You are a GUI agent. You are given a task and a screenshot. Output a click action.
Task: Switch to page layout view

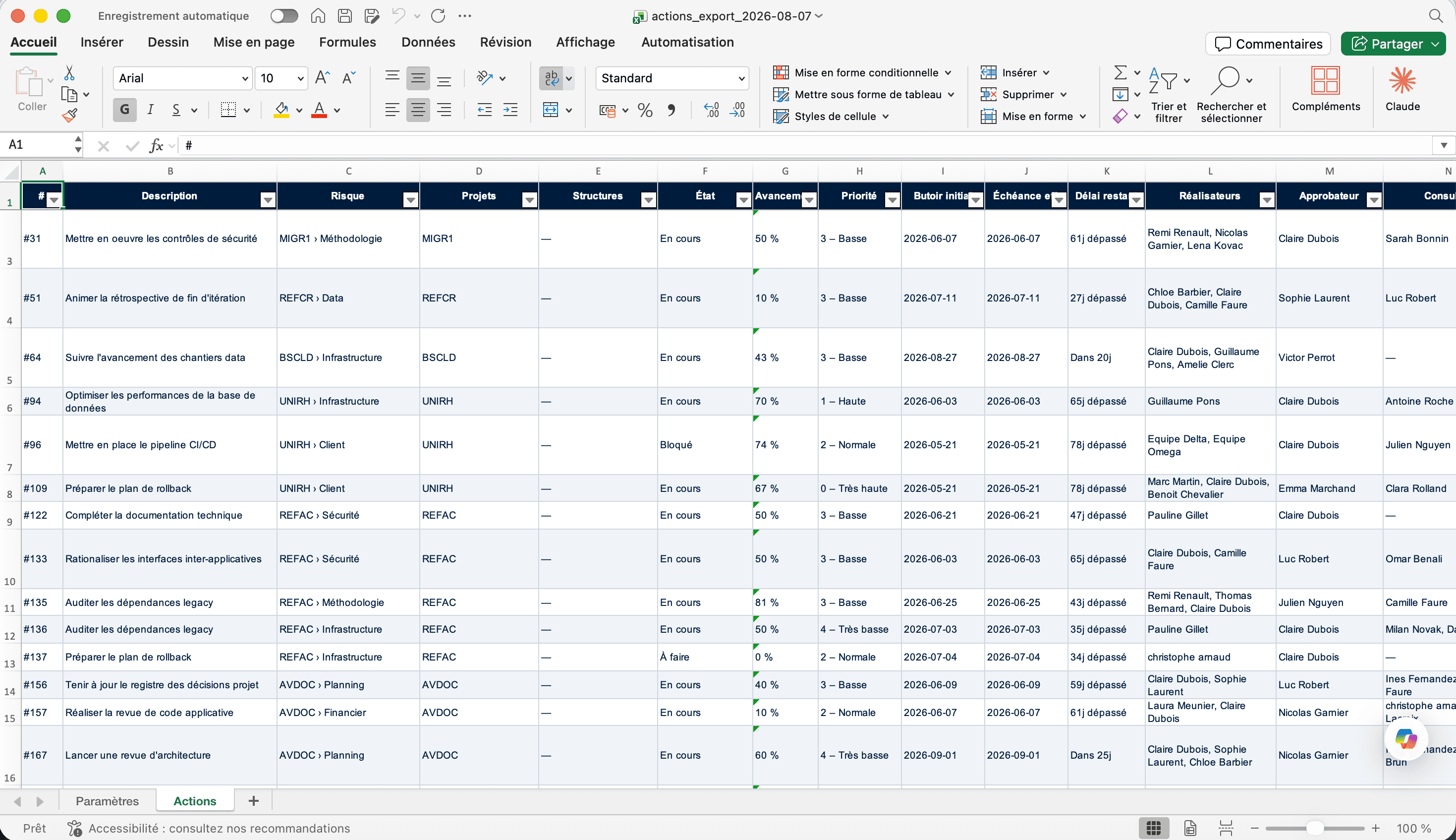1190,828
